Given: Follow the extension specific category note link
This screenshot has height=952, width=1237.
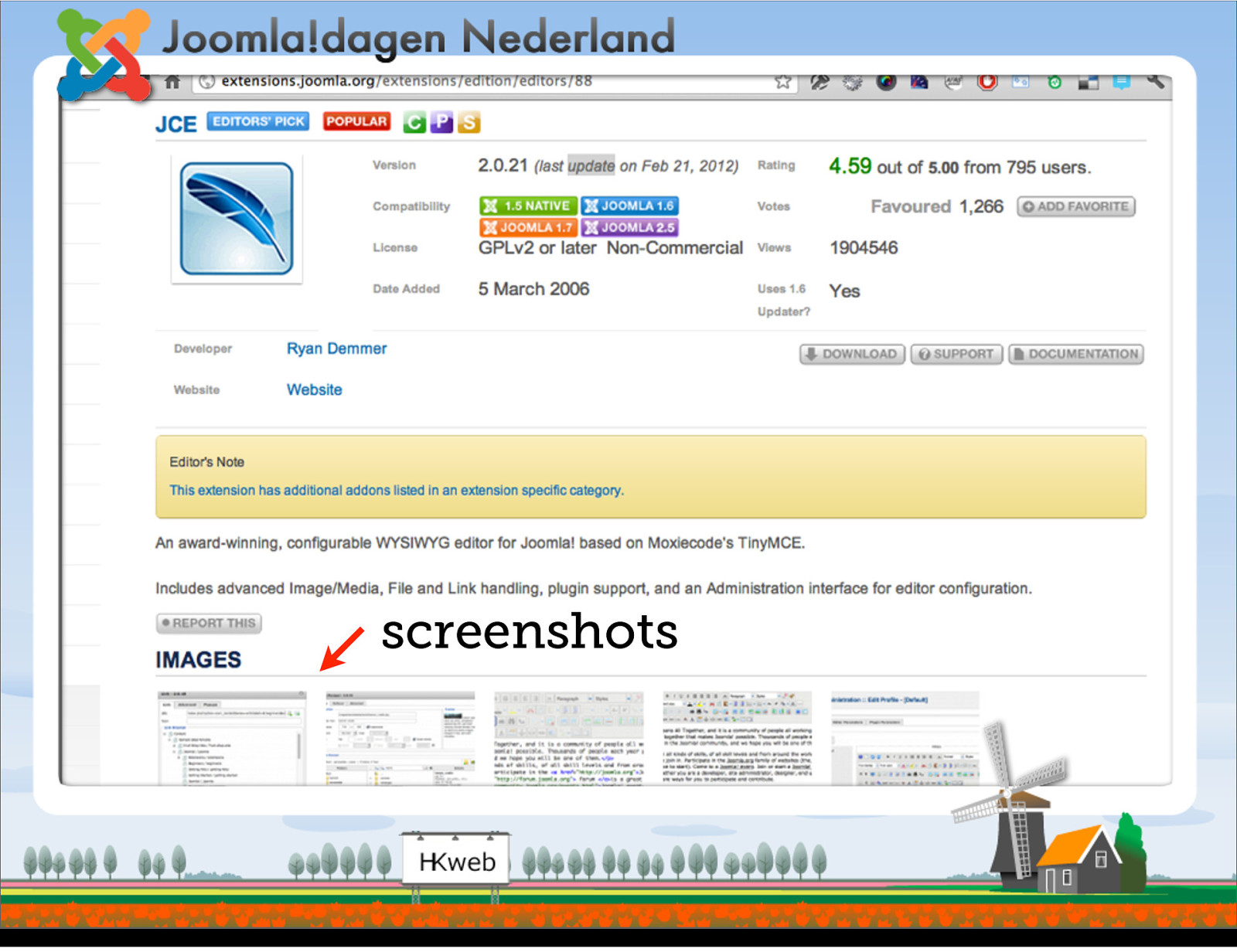Looking at the screenshot, I should (x=397, y=490).
